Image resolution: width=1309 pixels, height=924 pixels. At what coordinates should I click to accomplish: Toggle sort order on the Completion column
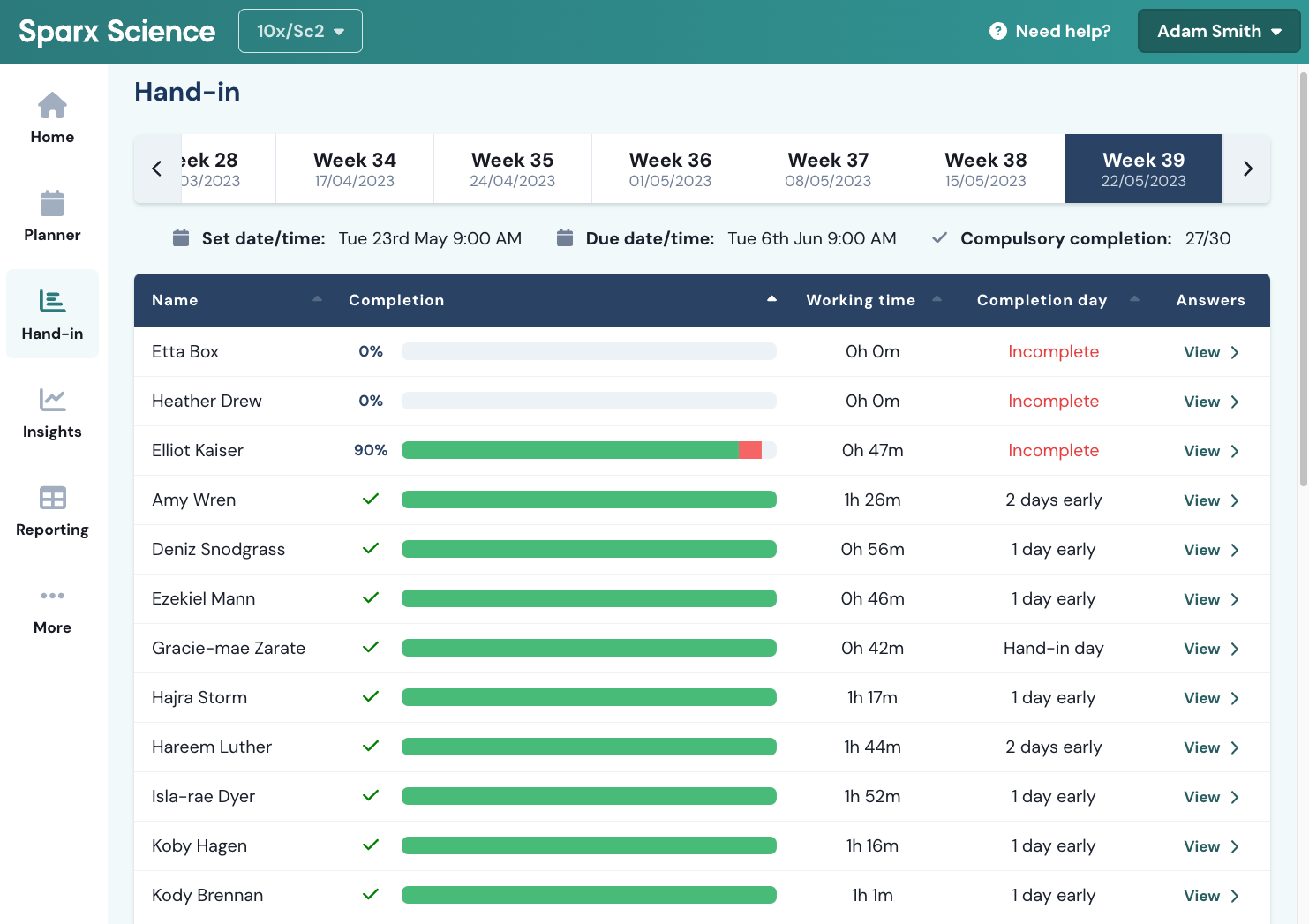point(772,299)
